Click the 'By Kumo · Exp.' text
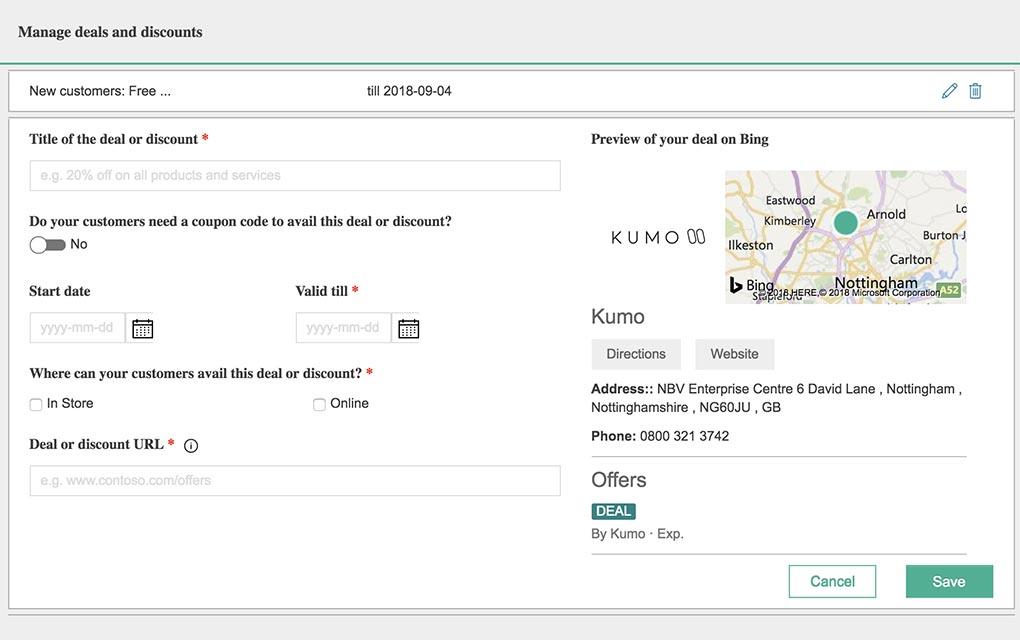 pyautogui.click(x=638, y=534)
